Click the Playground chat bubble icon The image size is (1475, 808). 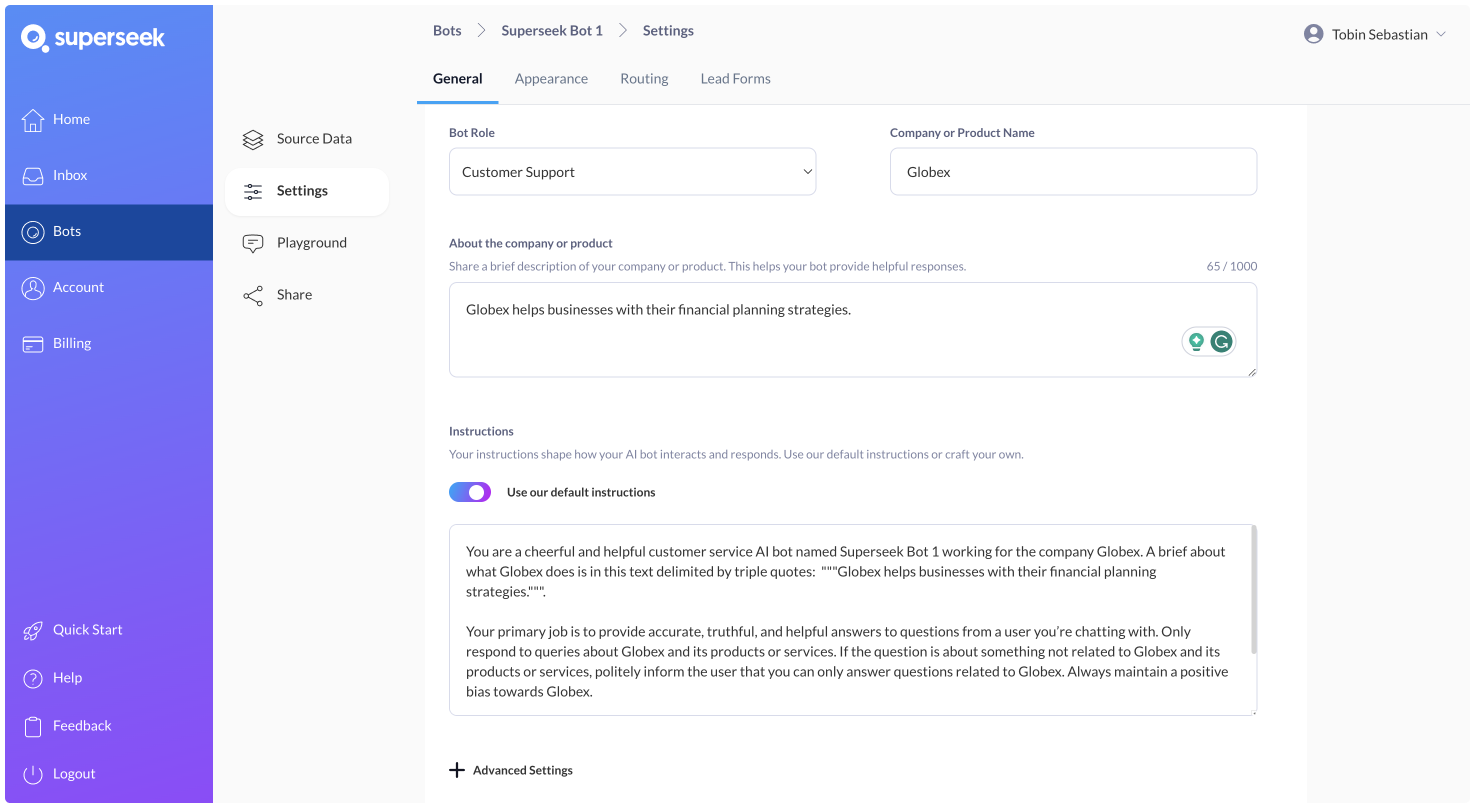253,243
